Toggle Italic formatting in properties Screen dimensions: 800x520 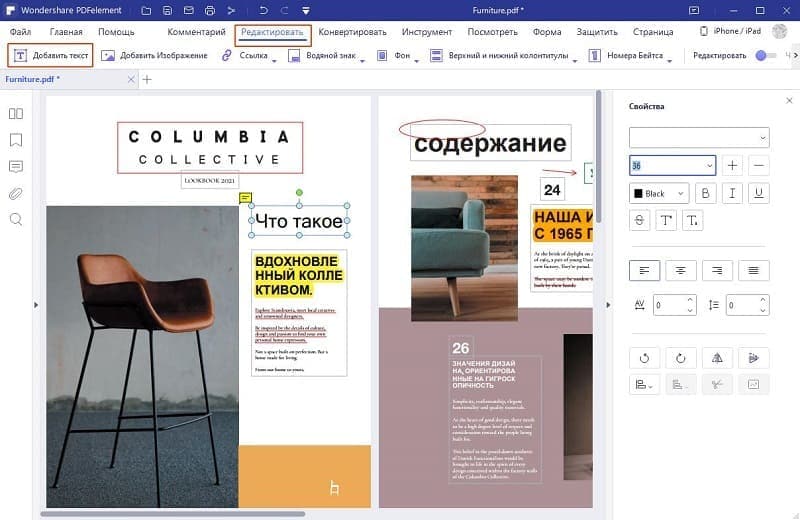tap(732, 193)
